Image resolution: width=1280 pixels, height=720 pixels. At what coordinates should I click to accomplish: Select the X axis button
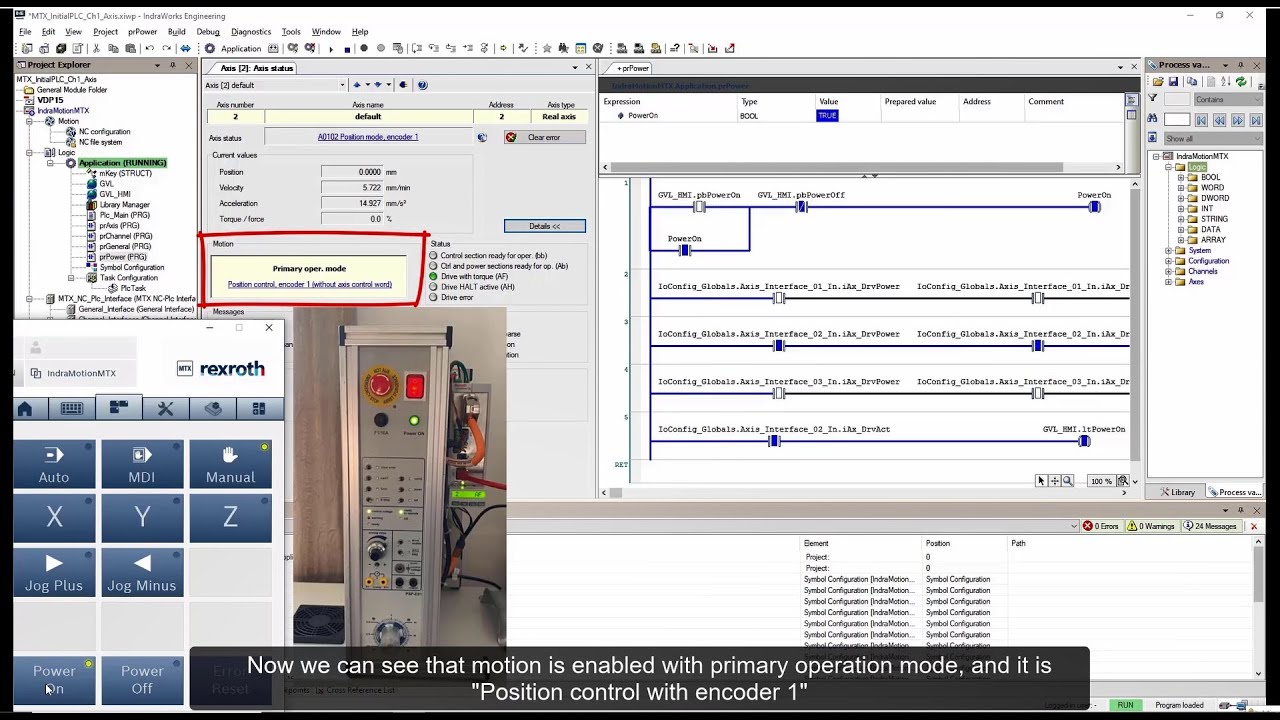pyautogui.click(x=54, y=517)
